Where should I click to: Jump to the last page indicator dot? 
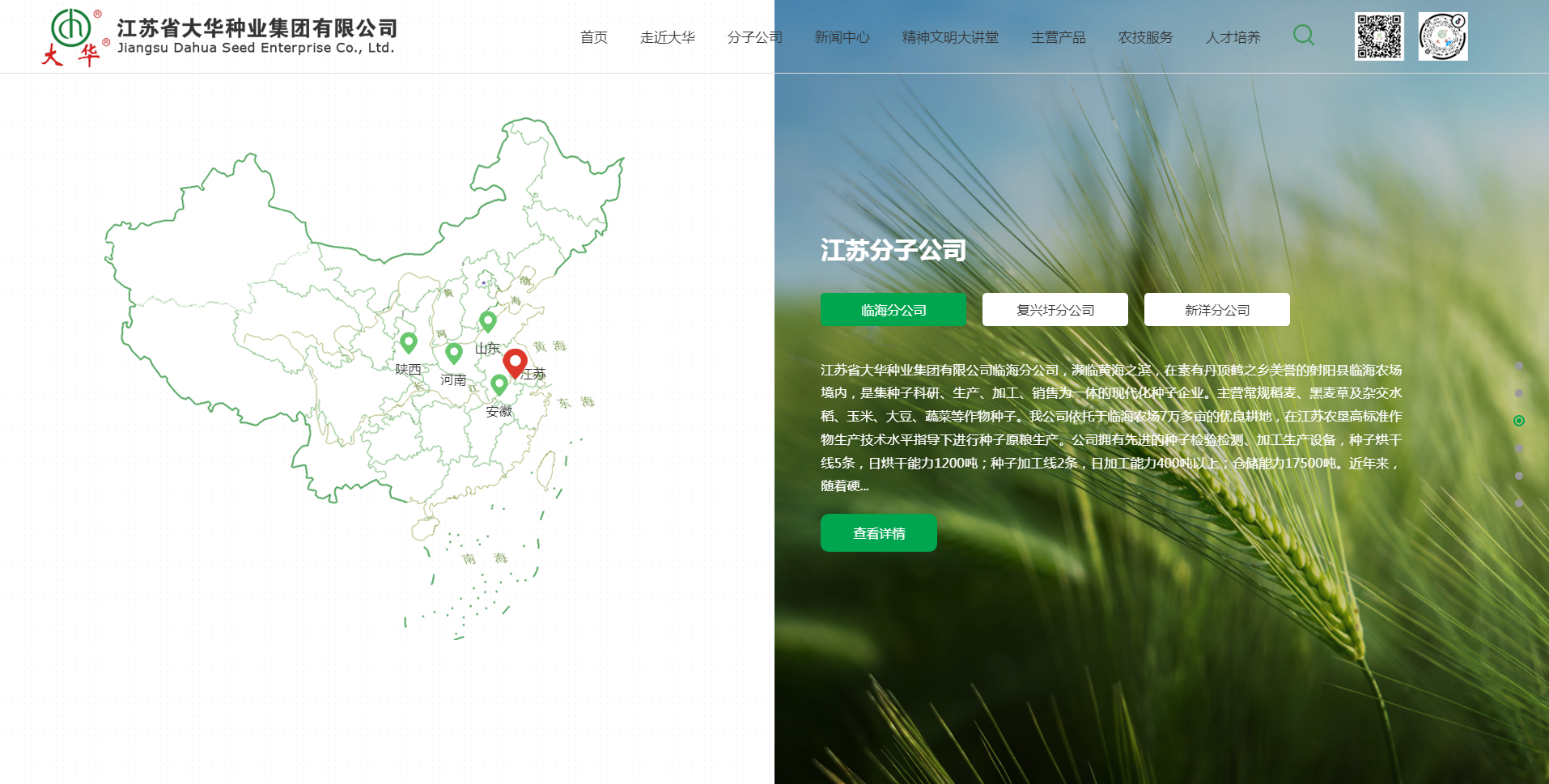point(1519,503)
